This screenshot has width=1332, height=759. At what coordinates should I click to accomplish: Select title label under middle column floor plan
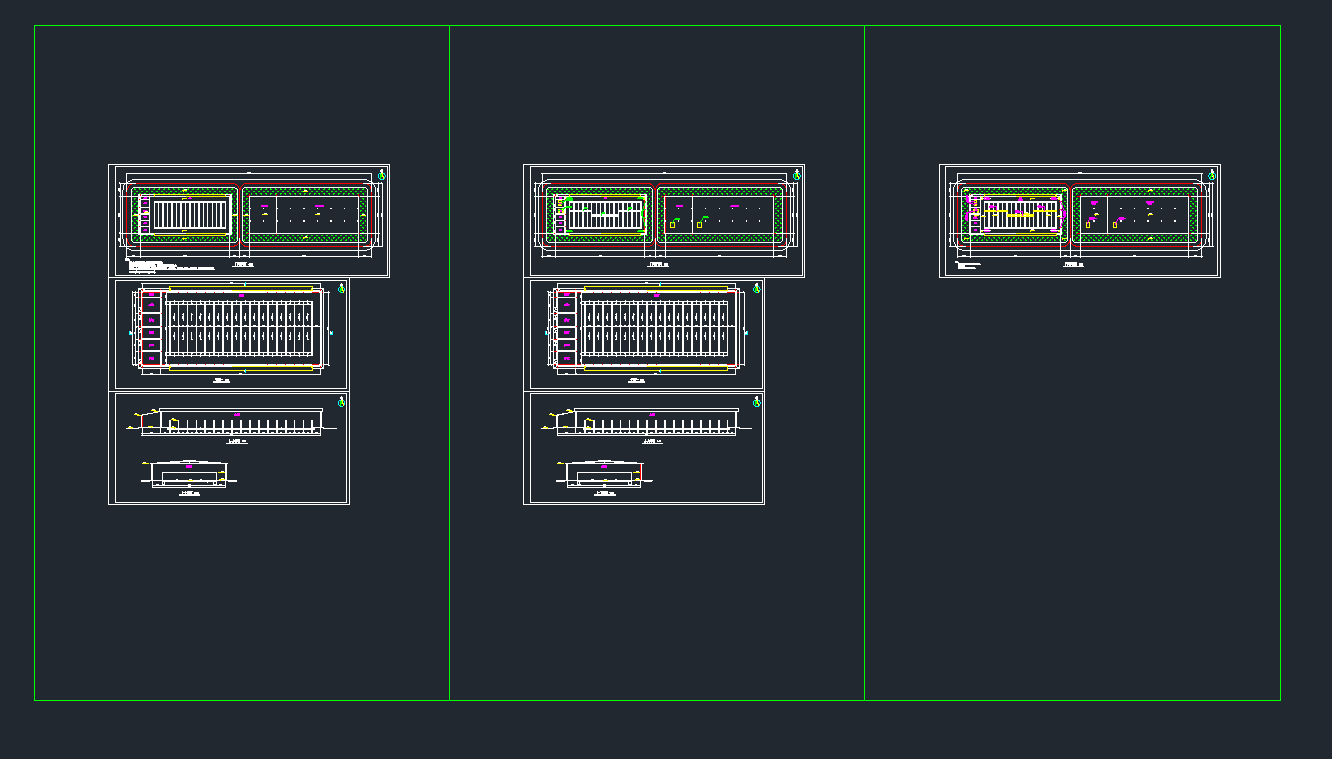click(x=636, y=381)
